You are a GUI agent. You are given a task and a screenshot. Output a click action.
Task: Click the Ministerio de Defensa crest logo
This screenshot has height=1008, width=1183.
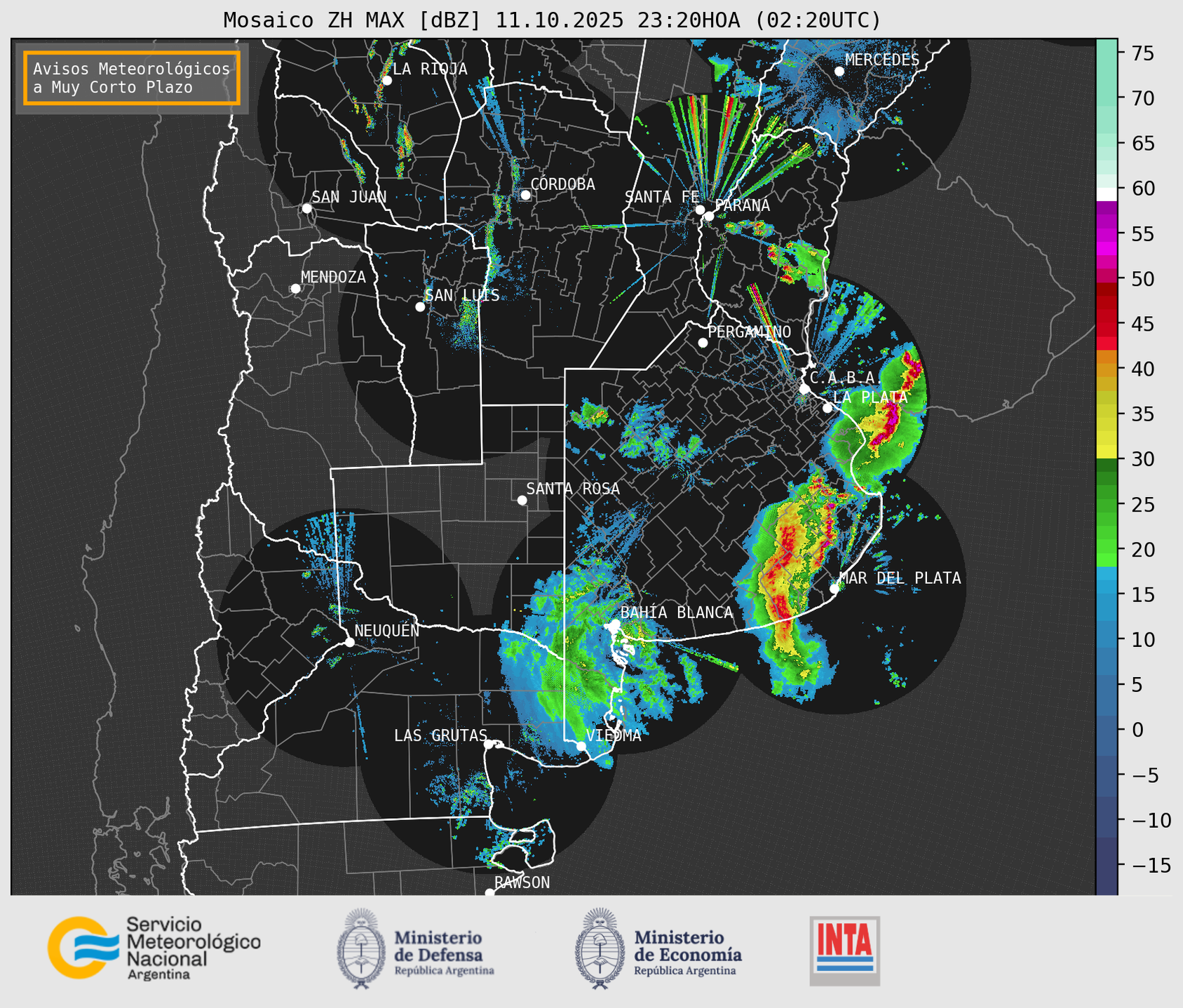(361, 949)
